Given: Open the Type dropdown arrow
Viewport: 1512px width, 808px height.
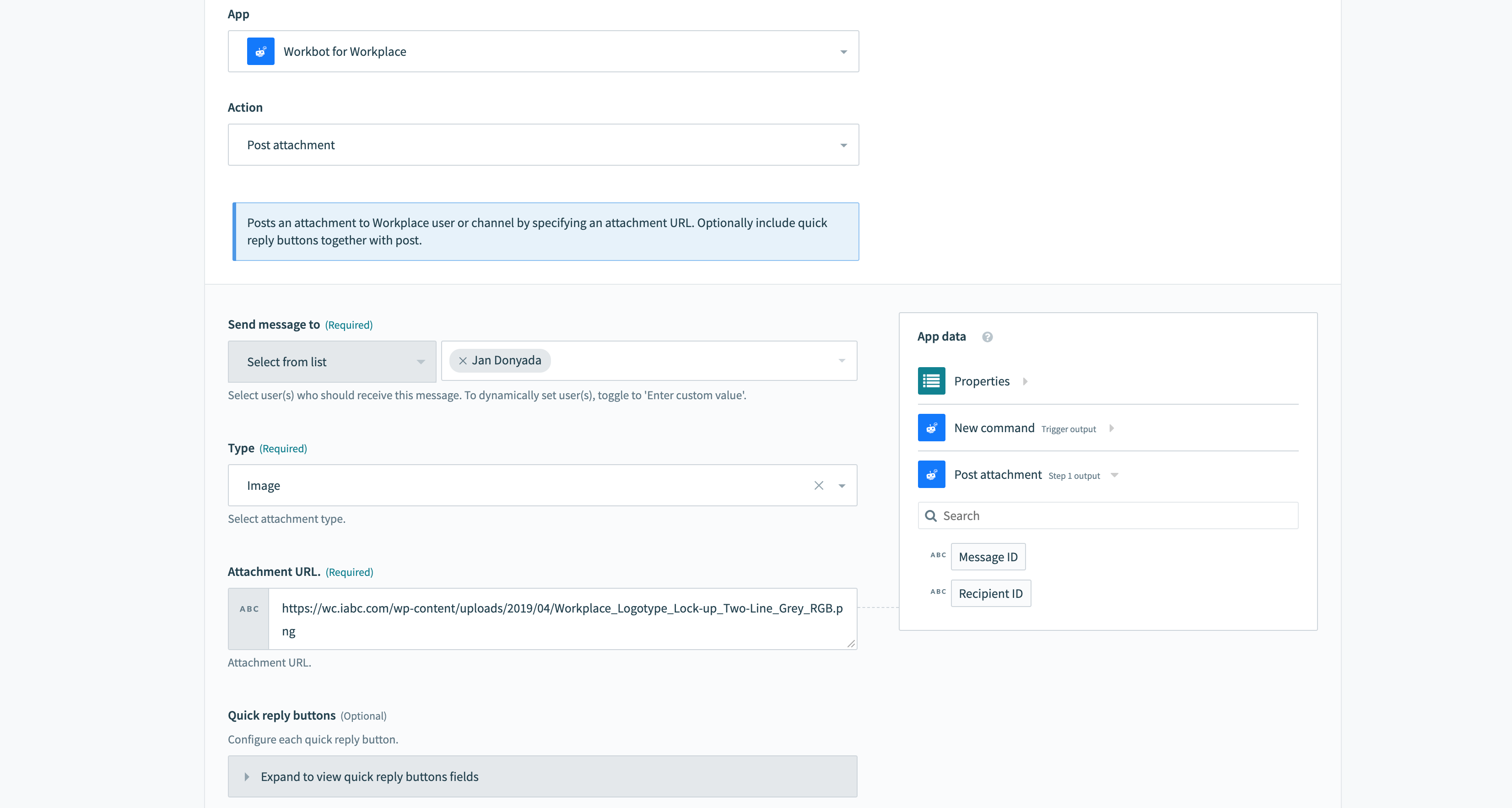Looking at the screenshot, I should pos(842,486).
